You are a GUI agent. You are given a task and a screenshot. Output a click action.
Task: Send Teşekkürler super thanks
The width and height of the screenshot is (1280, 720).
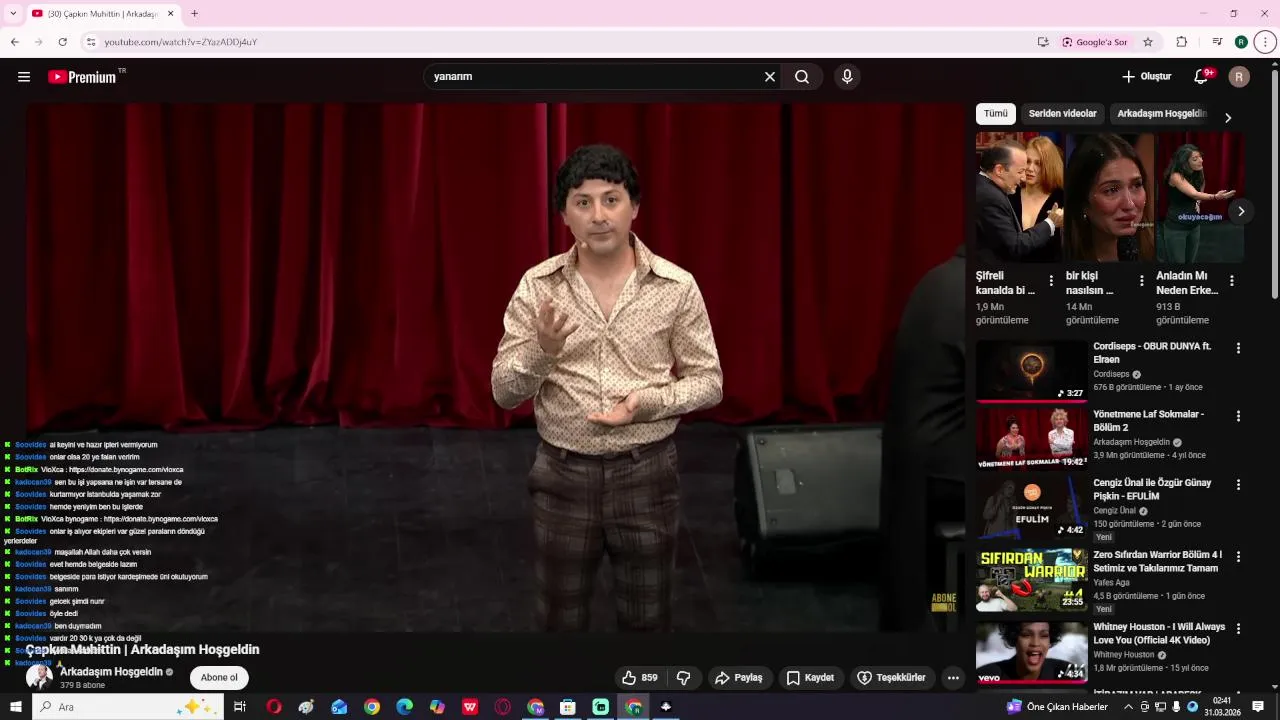coord(891,678)
